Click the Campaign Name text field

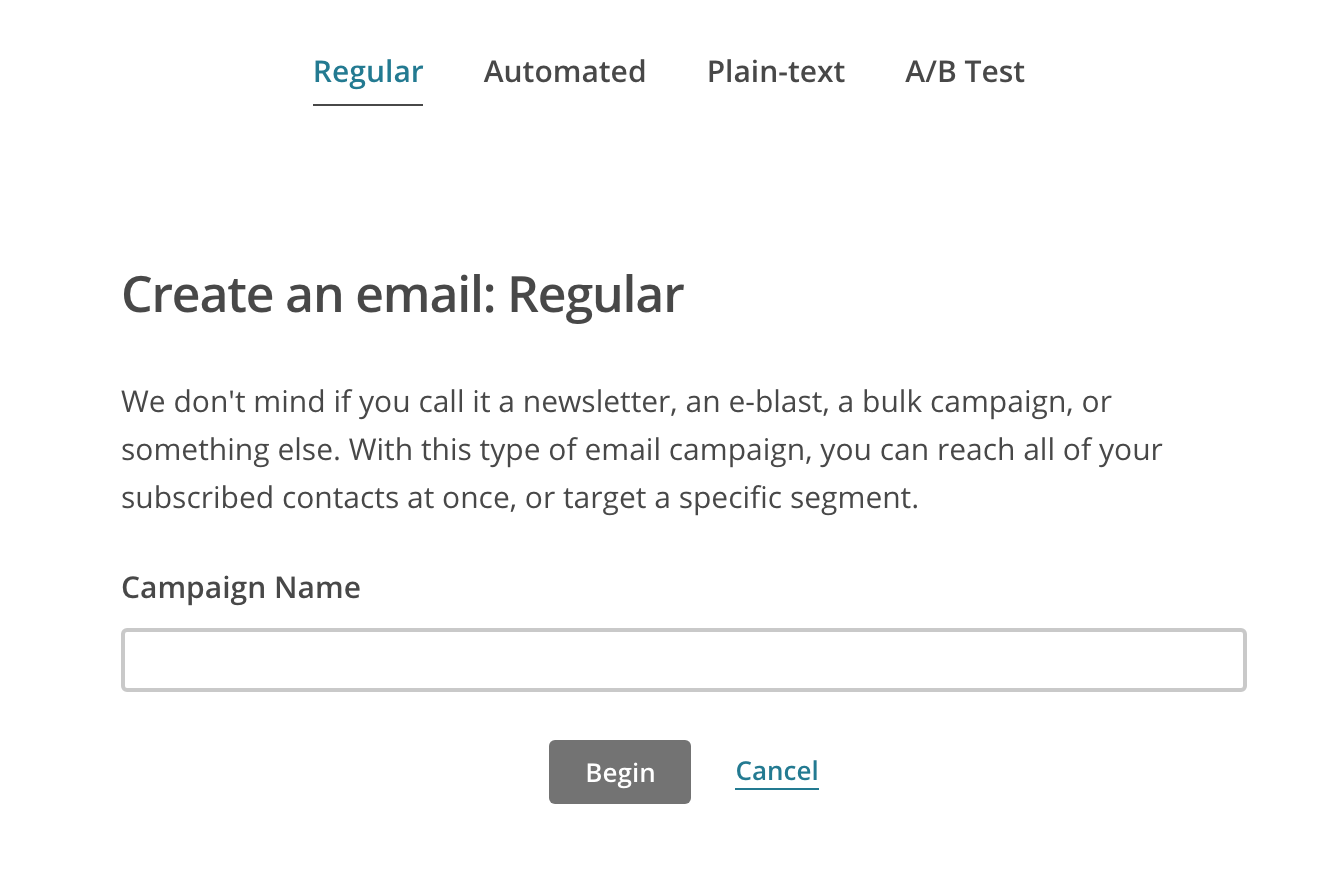pos(683,660)
